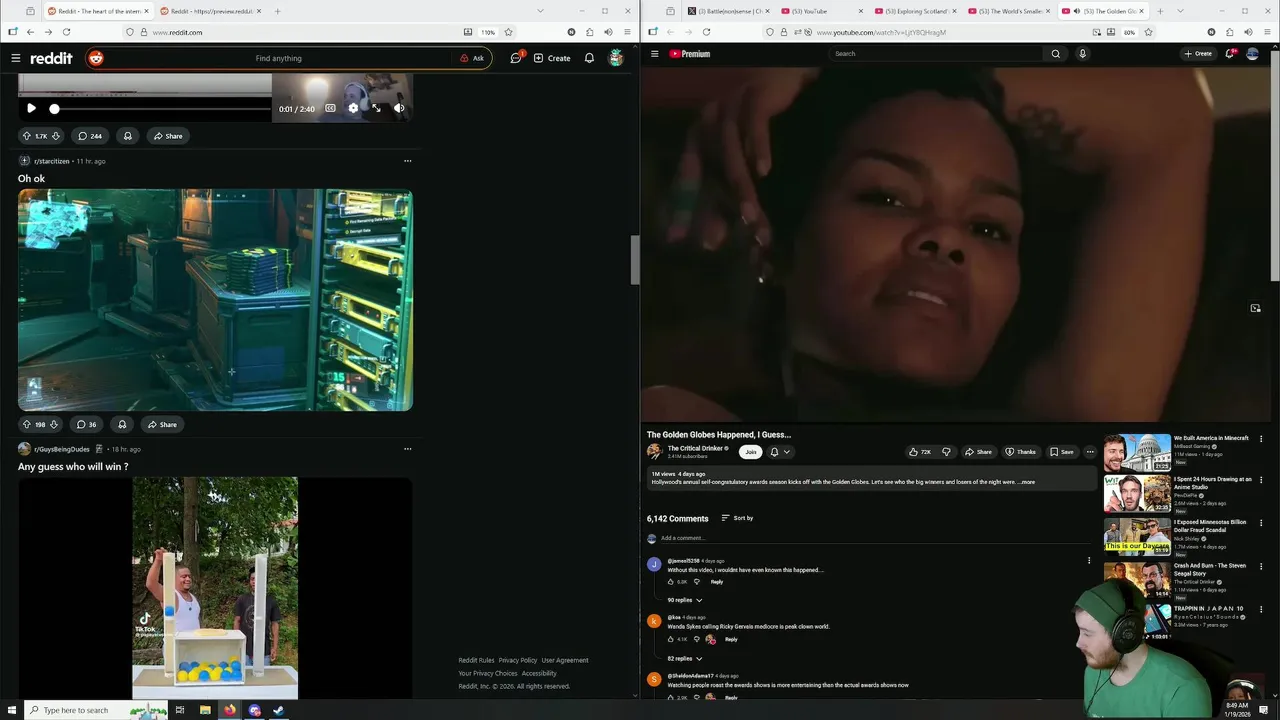1280x720 pixels.
Task: Share the post with 244 comments
Action: click(x=166, y=136)
